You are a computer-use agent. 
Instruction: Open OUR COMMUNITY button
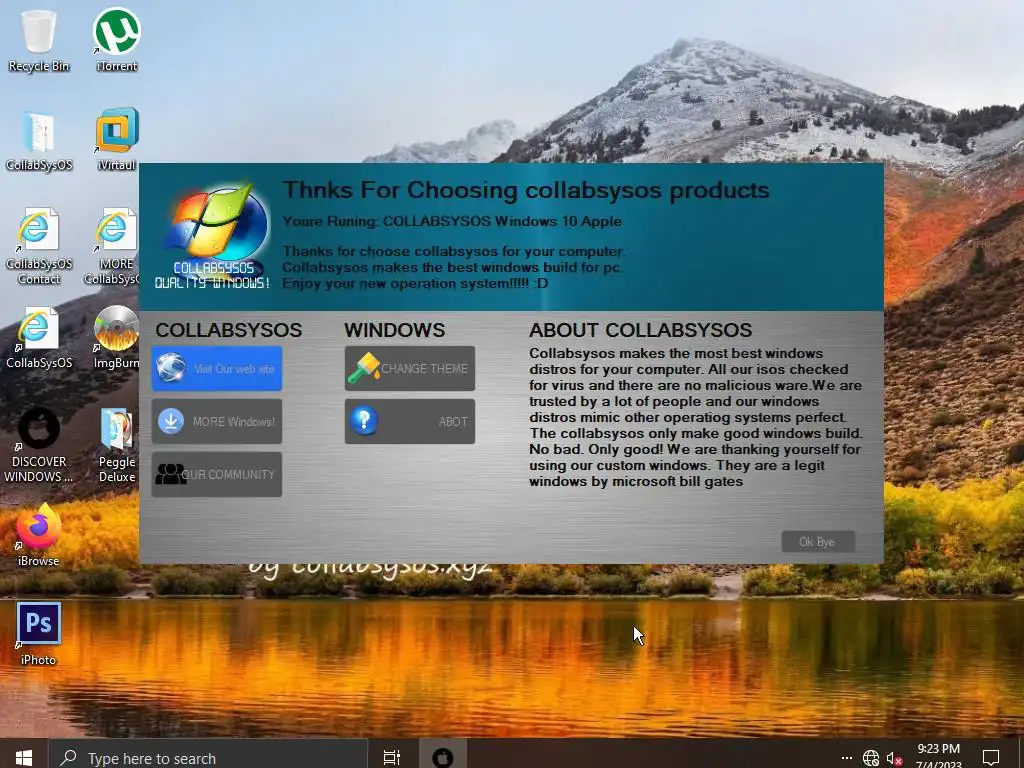coord(217,474)
